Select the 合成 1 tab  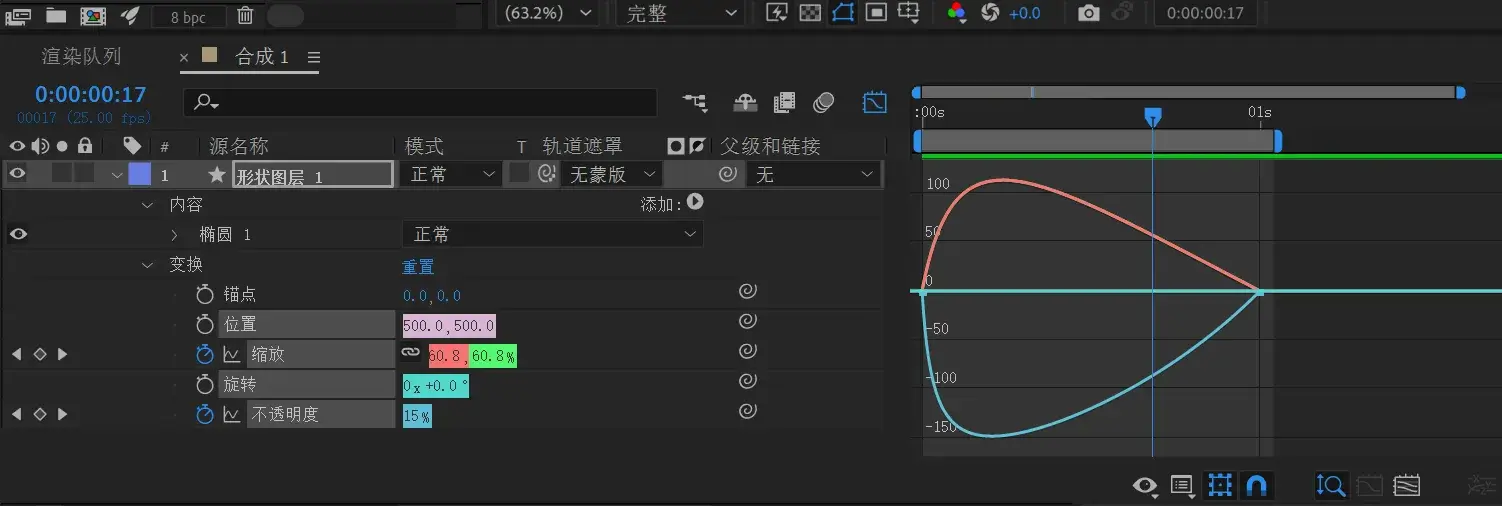pyautogui.click(x=262, y=57)
